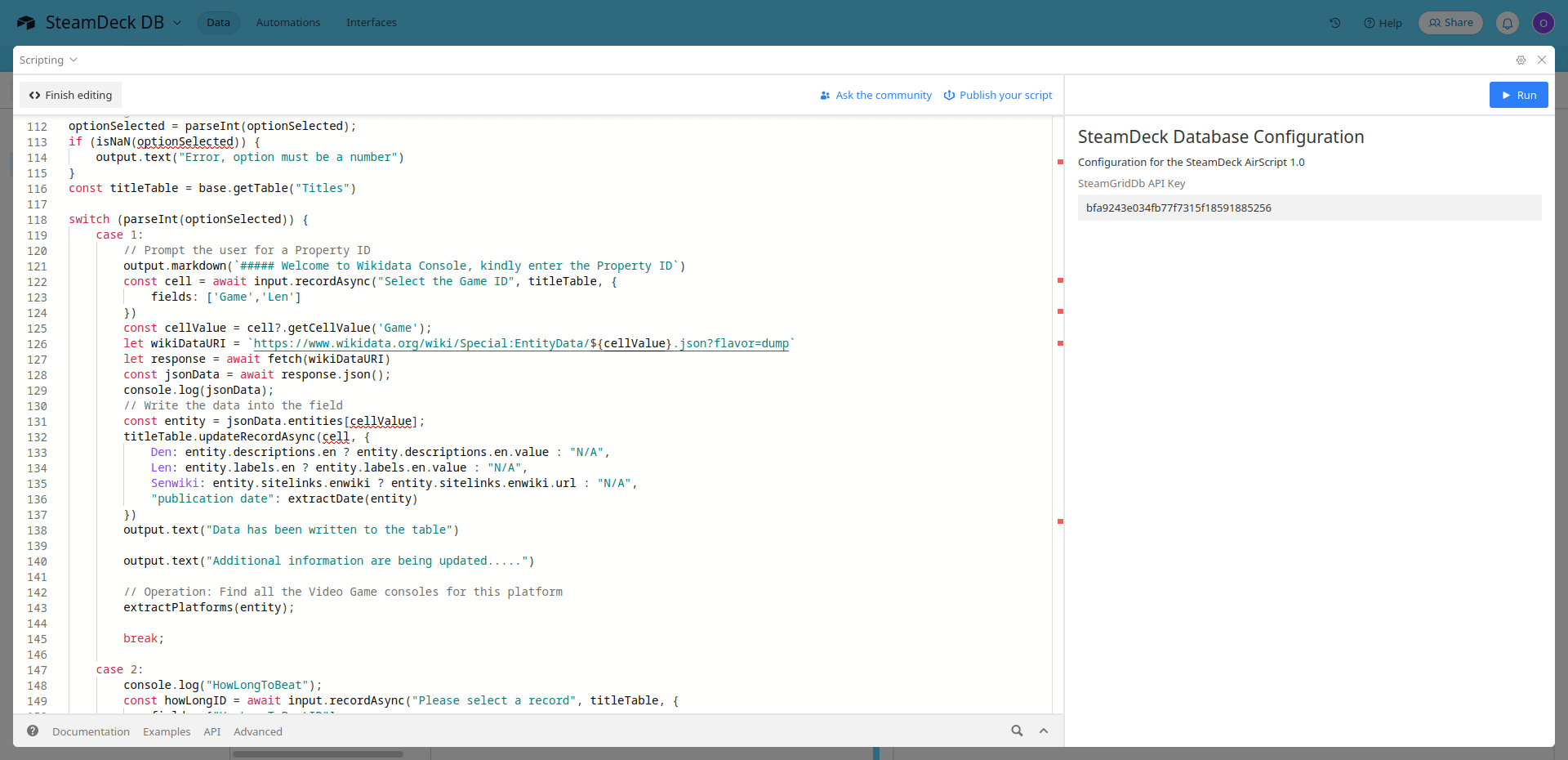This screenshot has height=760, width=1568.
Task: Expand the Scripting extension dropdown
Action: coord(48,60)
